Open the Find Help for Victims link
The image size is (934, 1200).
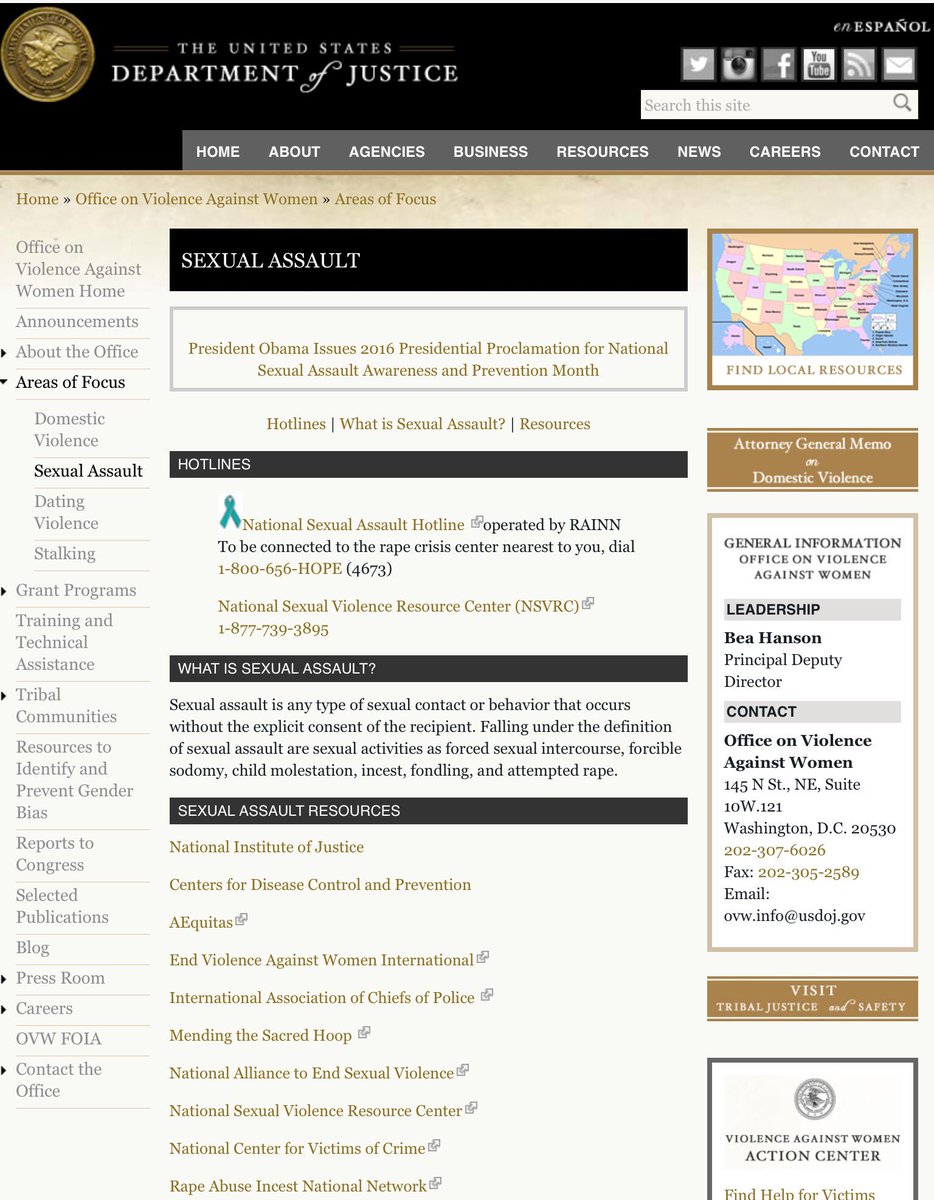799,1193
